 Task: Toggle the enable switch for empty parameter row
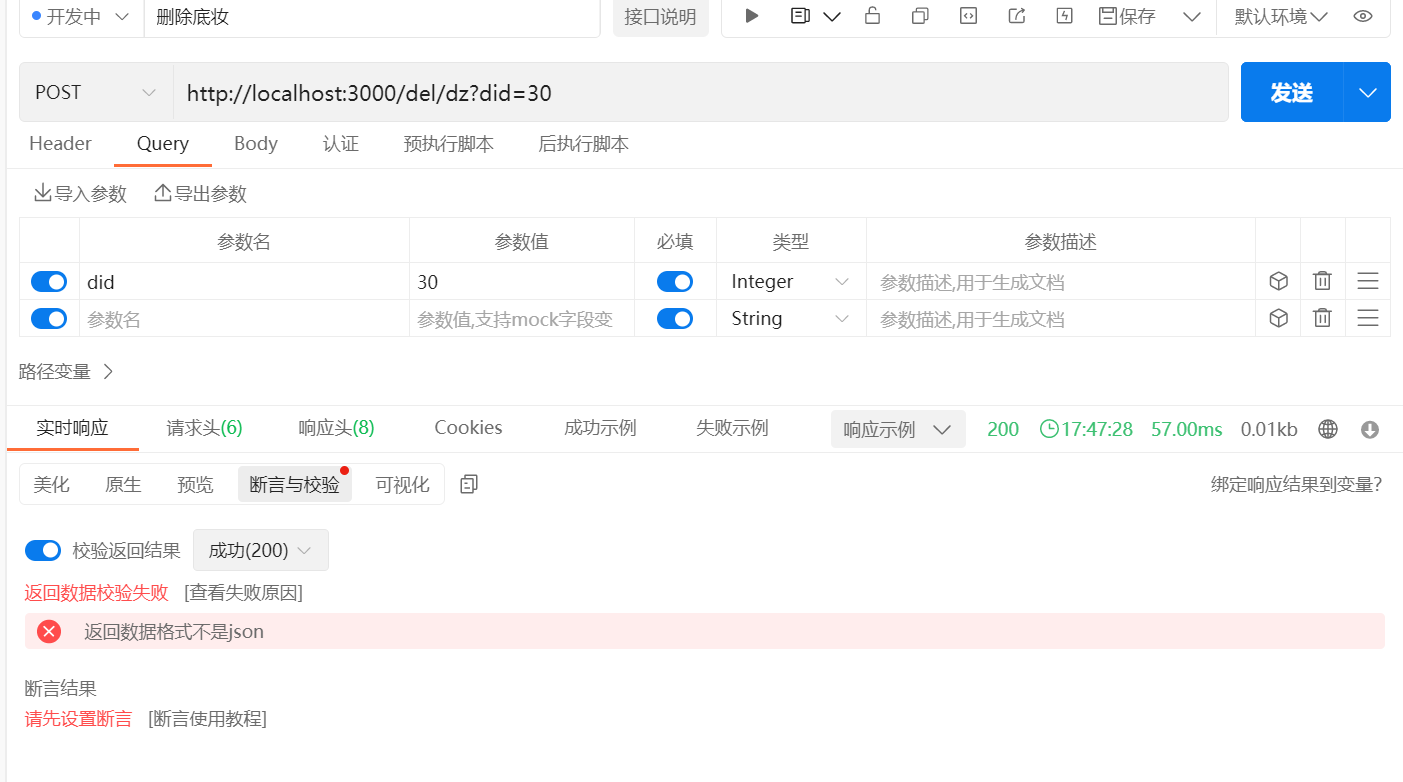click(49, 319)
